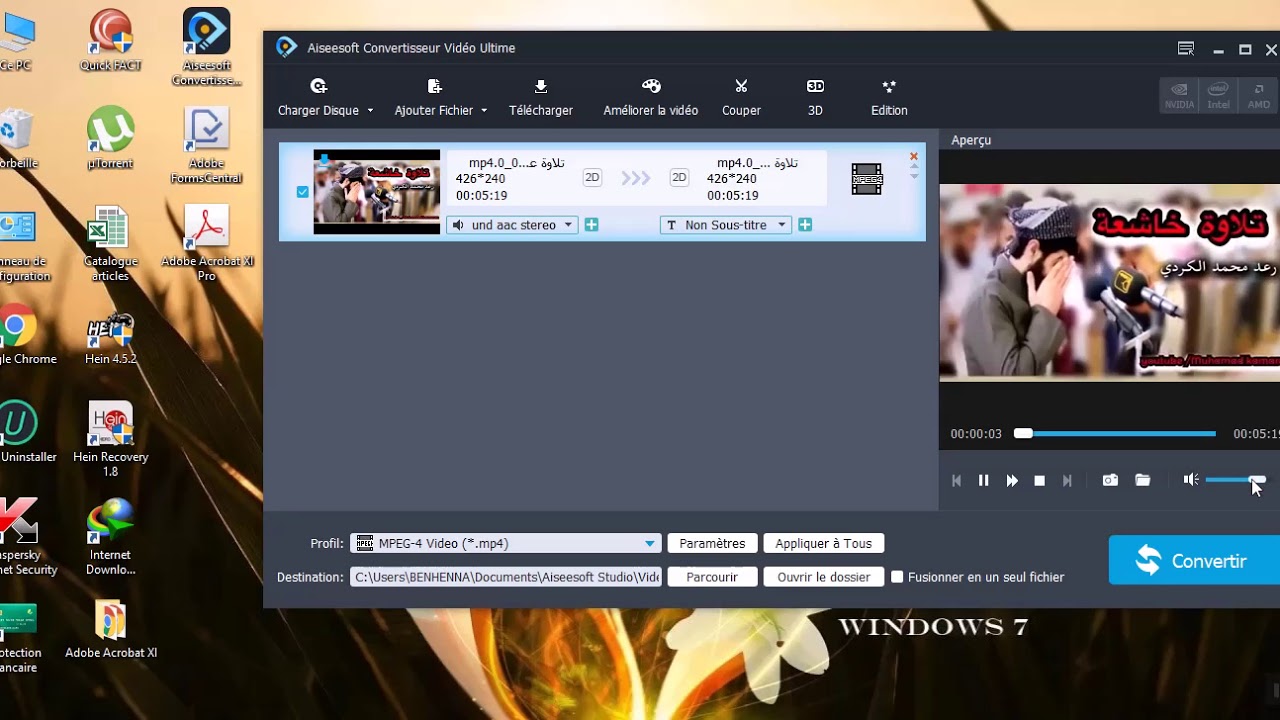Image resolution: width=1280 pixels, height=720 pixels.
Task: Add subtitle with plus icon
Action: coord(805,225)
